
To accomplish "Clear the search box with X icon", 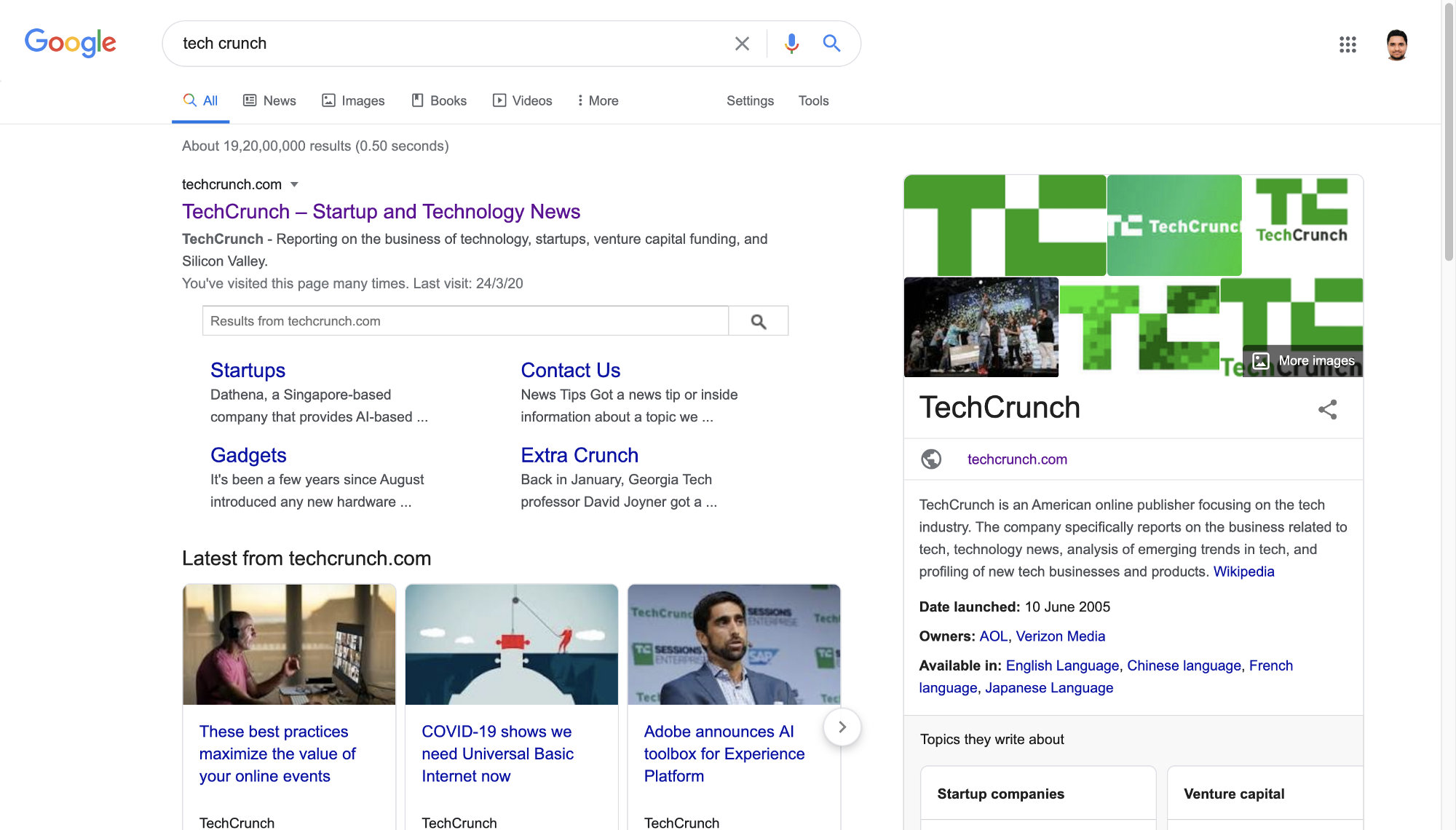I will (x=742, y=44).
